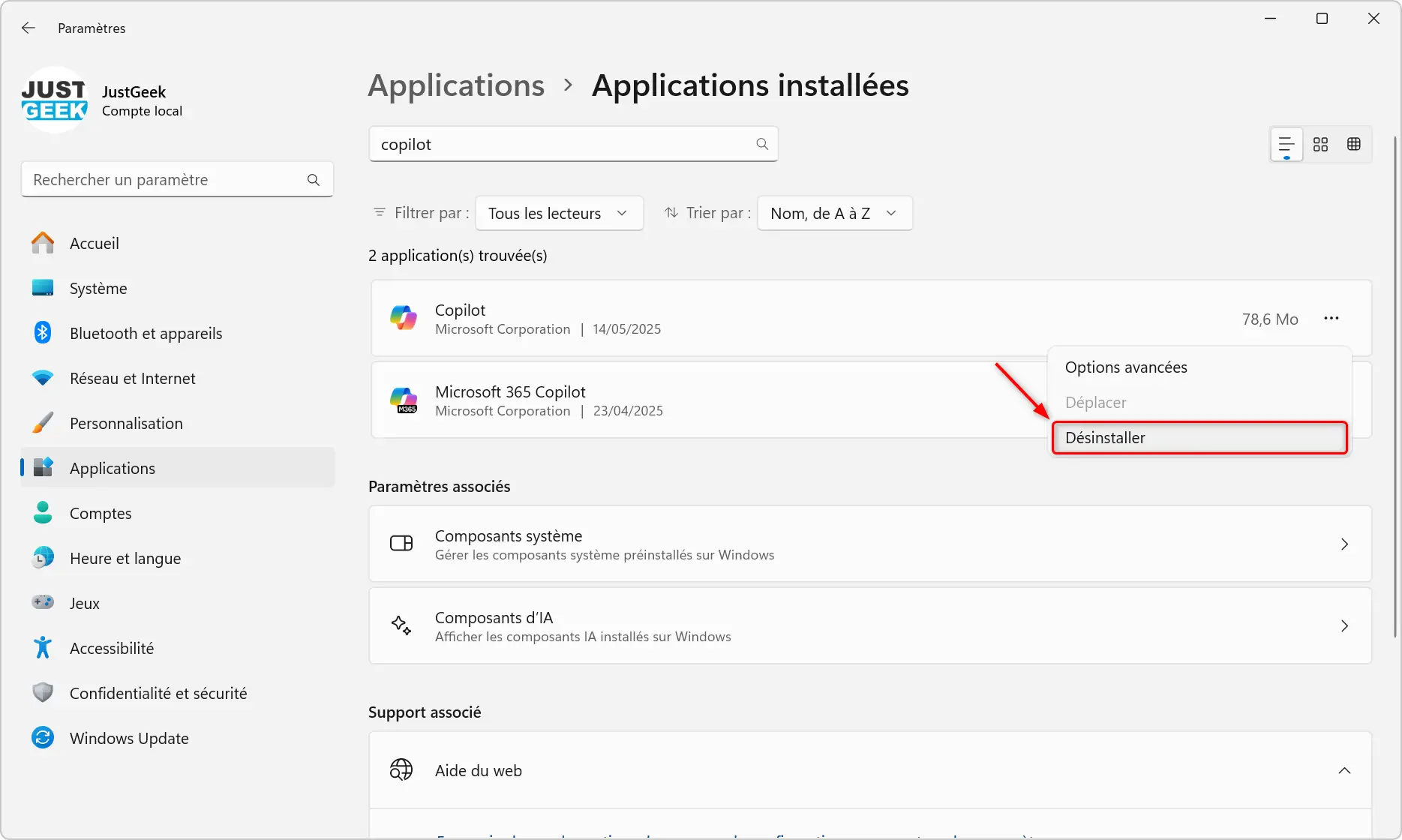Maximize the Paramètres window
1402x840 pixels.
[x=1322, y=19]
